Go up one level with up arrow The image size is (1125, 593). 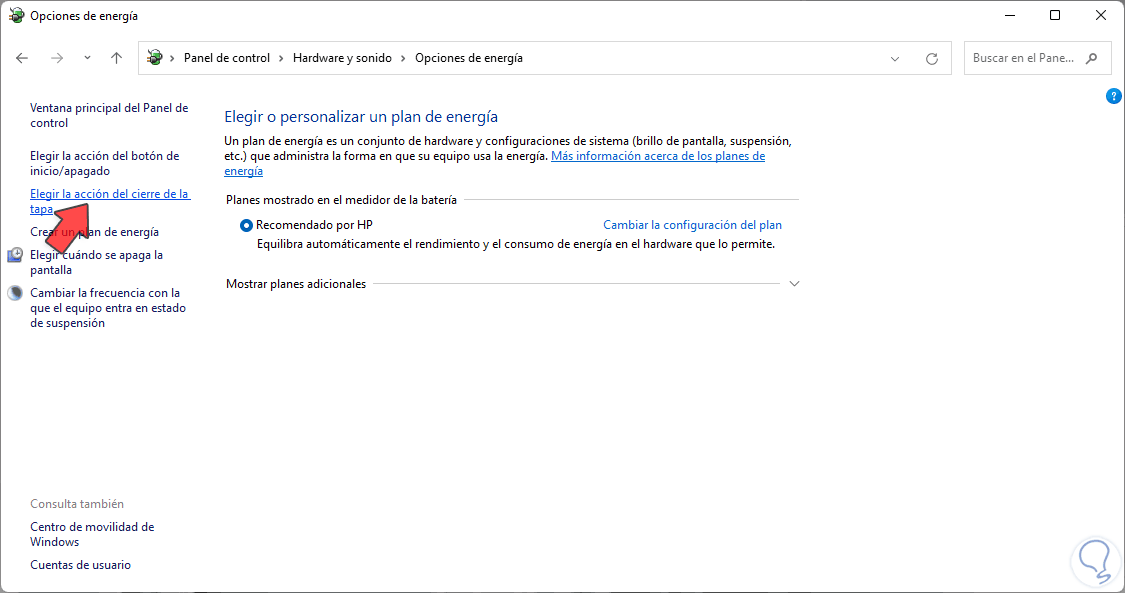116,58
